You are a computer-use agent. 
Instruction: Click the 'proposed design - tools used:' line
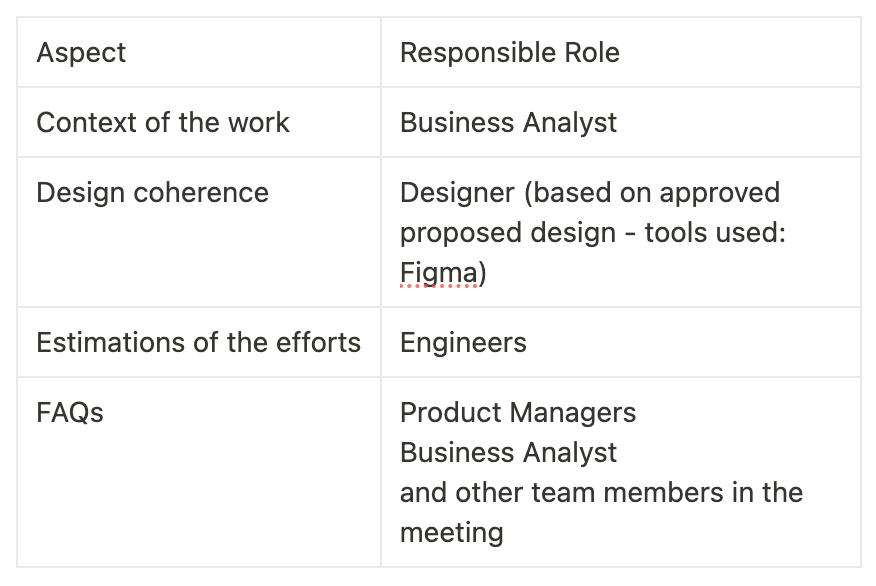593,233
